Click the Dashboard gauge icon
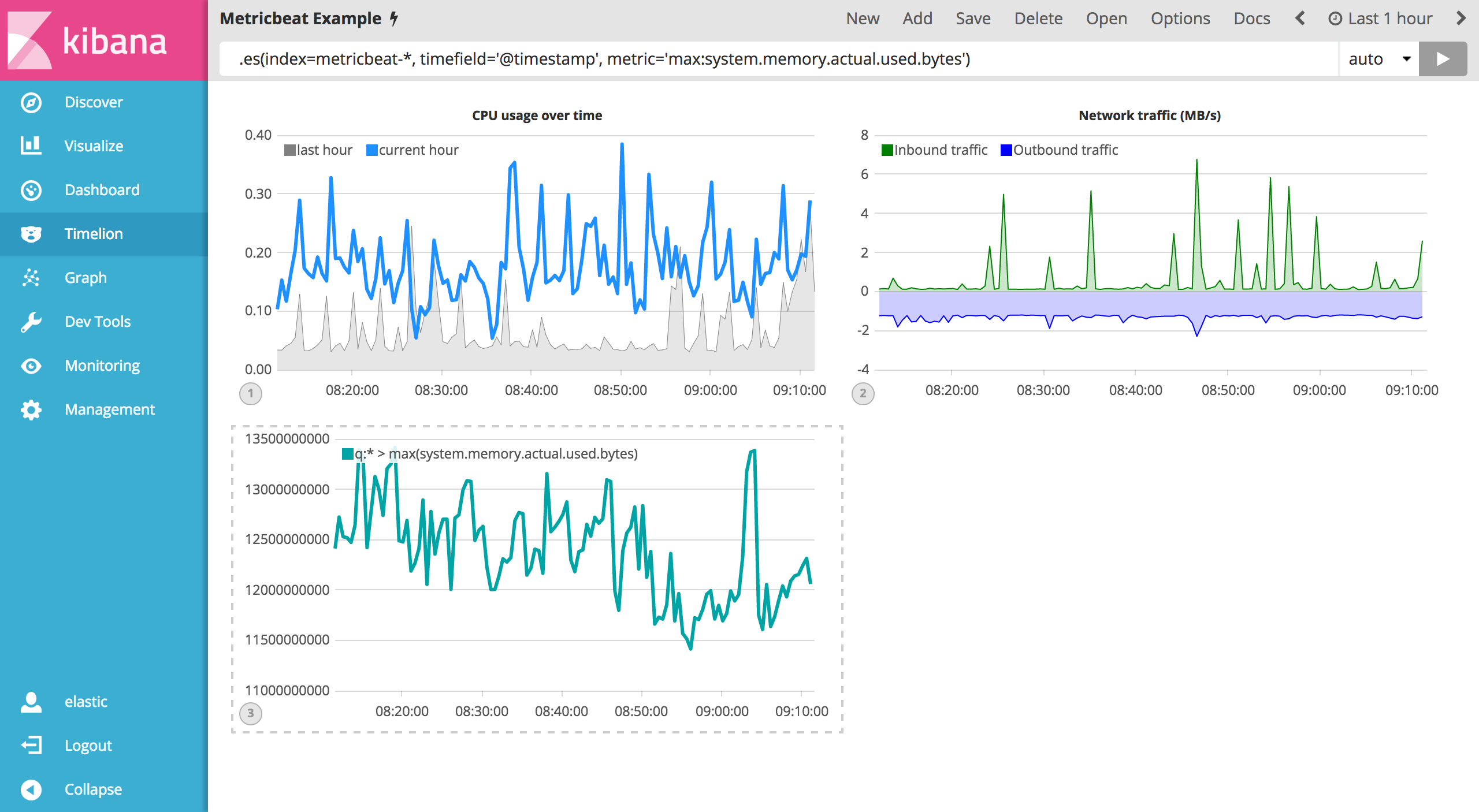Viewport: 1479px width, 812px height. coord(31,190)
